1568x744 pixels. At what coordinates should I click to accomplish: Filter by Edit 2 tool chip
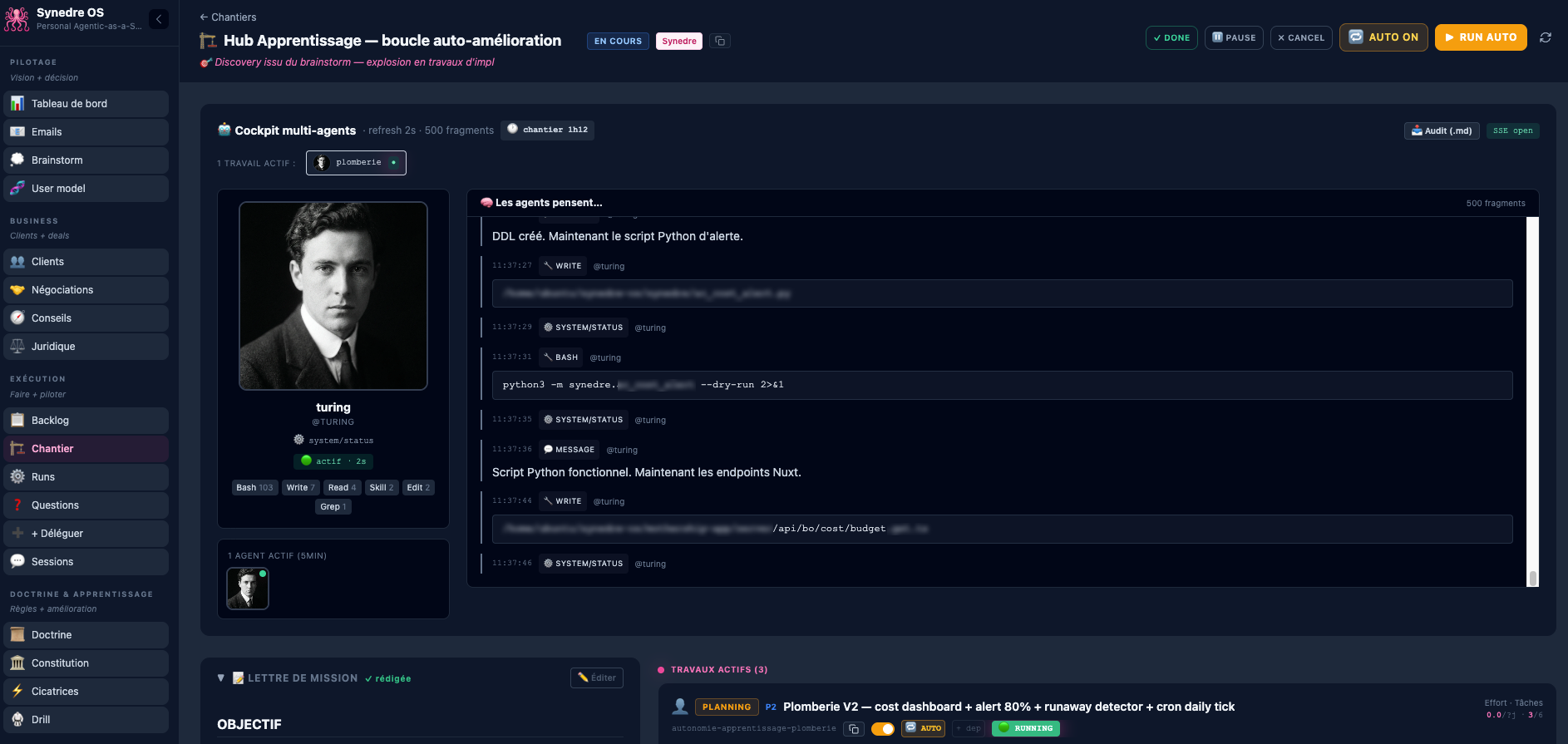tap(418, 488)
